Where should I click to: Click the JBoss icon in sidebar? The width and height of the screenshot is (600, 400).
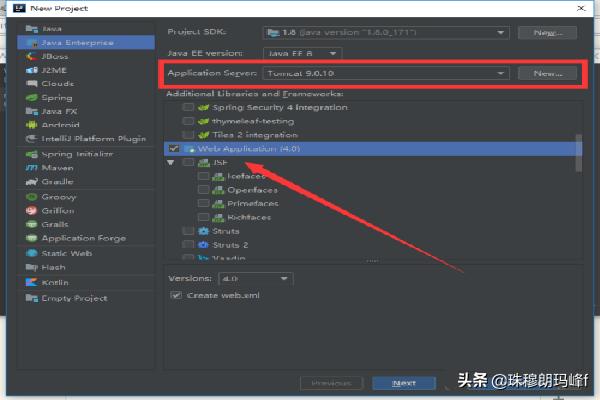pos(32,56)
